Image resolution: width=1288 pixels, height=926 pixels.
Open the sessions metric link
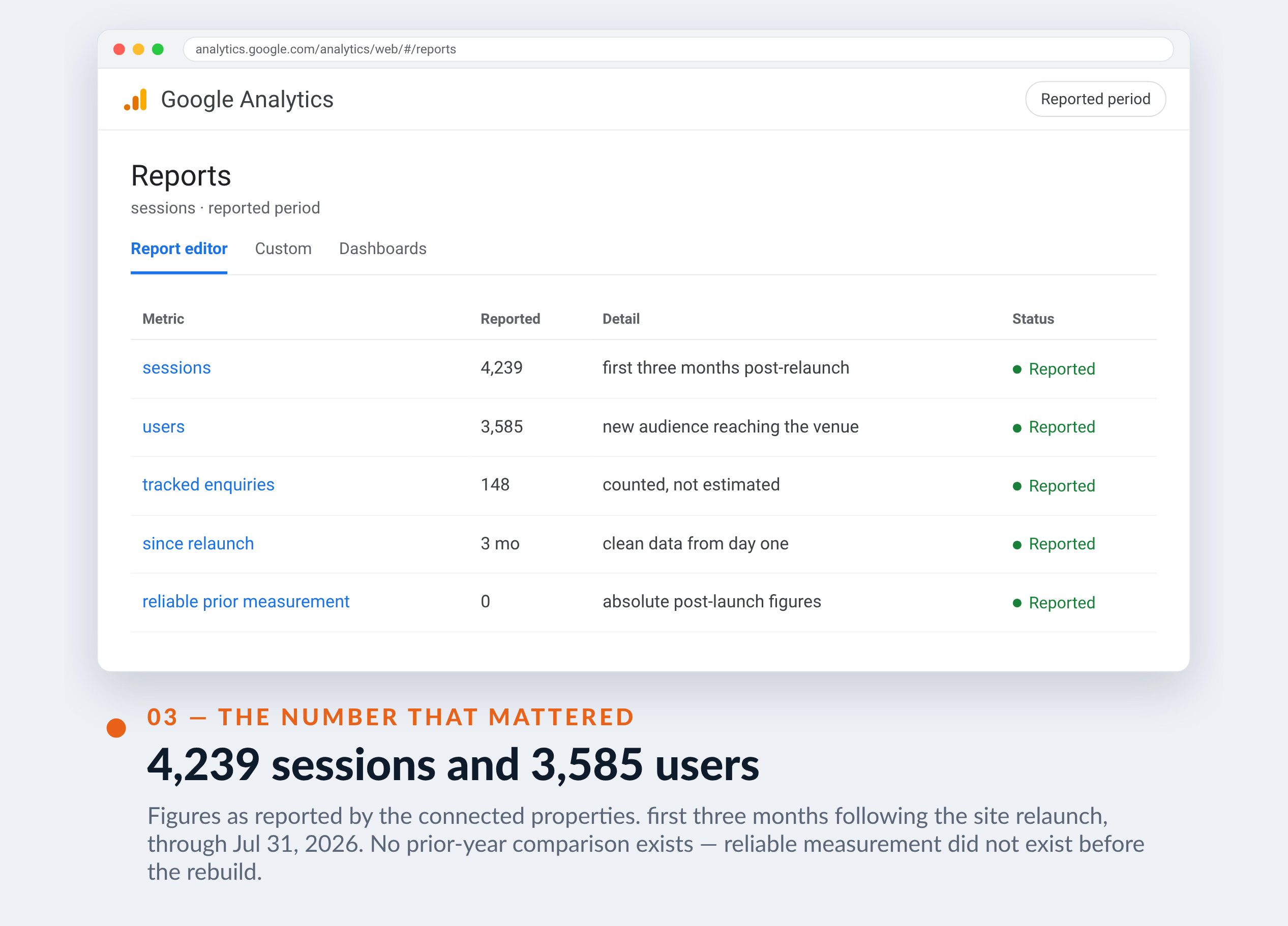(x=176, y=368)
